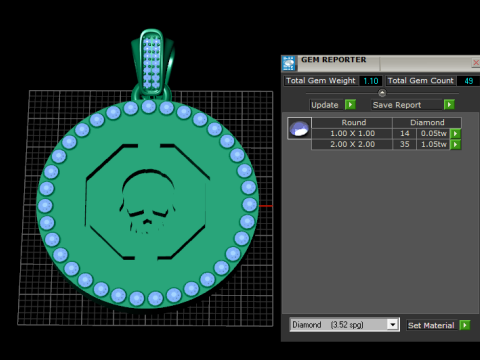Select the round gem thumbnail
The image size is (480, 360).
(299, 129)
